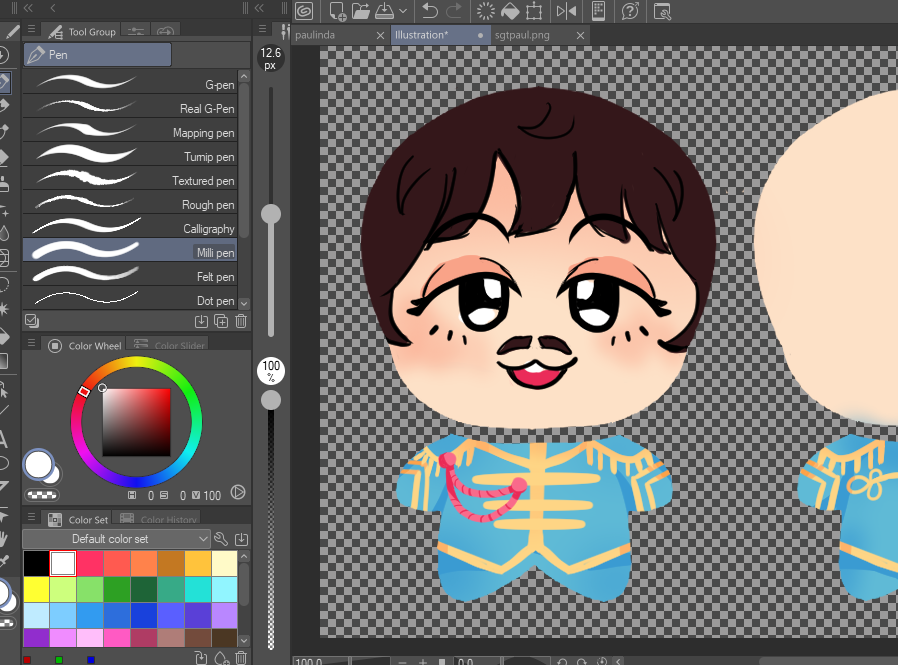
Task: Click the brush size slider handle
Action: pos(271,214)
